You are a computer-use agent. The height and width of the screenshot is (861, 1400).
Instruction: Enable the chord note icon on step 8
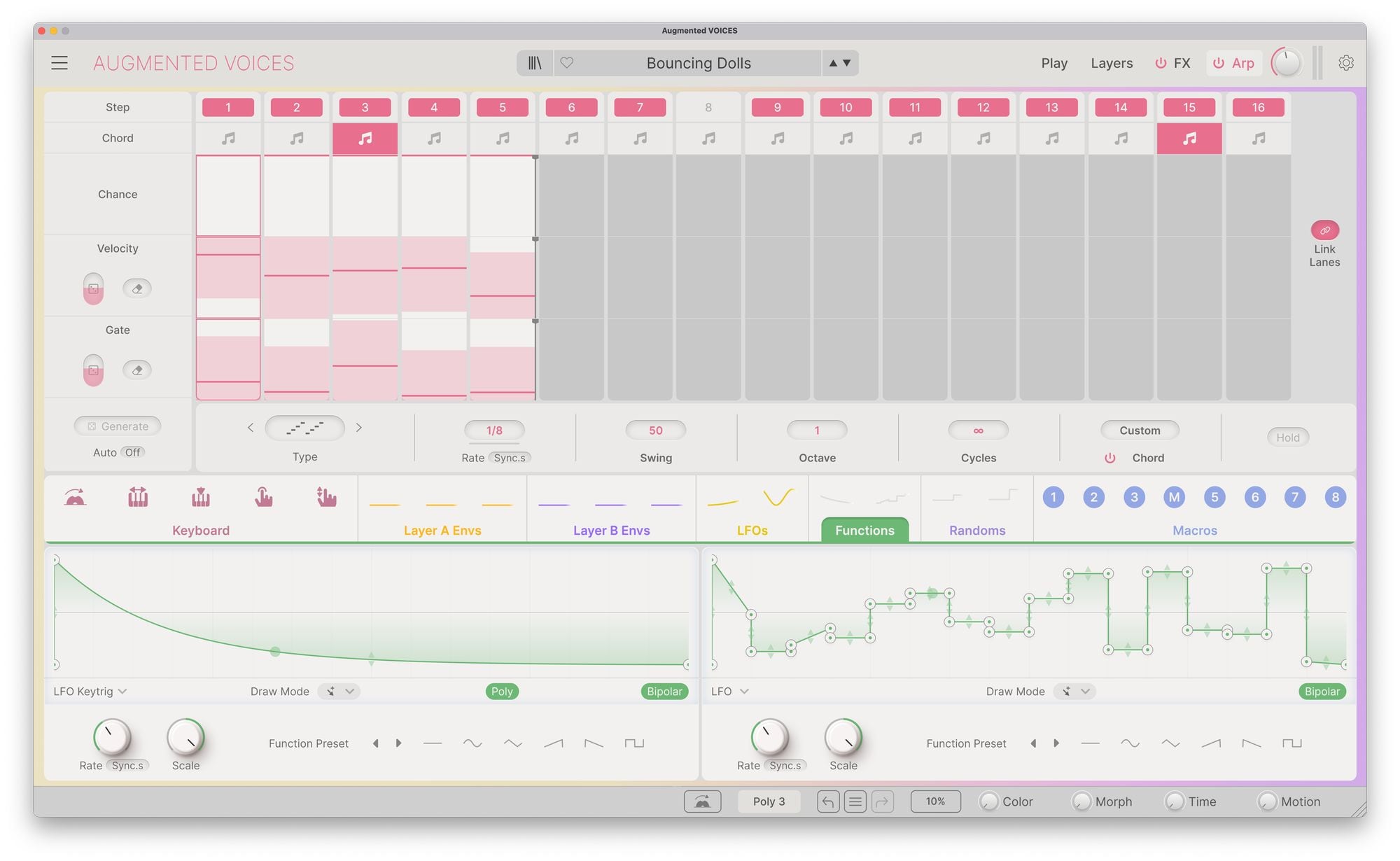click(x=708, y=139)
